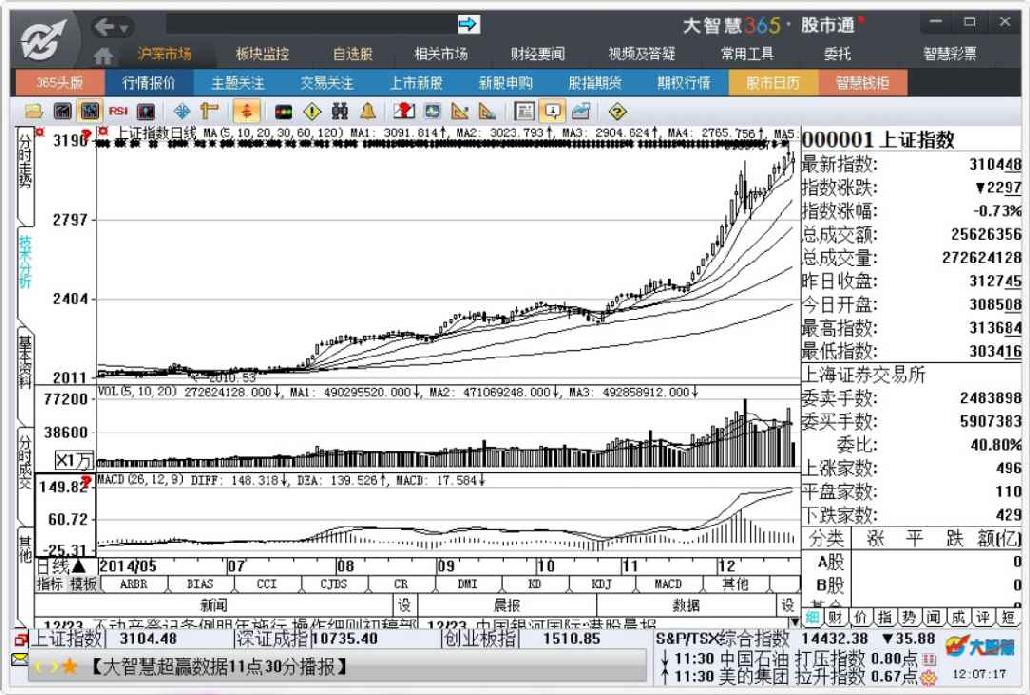Viewport: 1030px width, 695px height.
Task: Open the 常用工具 menu
Action: click(748, 54)
